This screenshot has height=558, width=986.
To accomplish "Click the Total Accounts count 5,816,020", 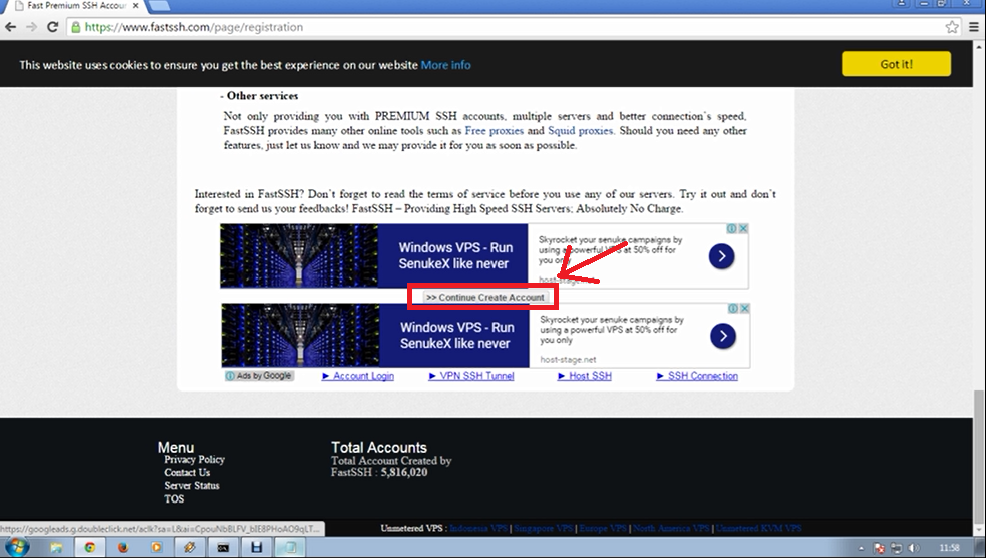I will point(404,472).
